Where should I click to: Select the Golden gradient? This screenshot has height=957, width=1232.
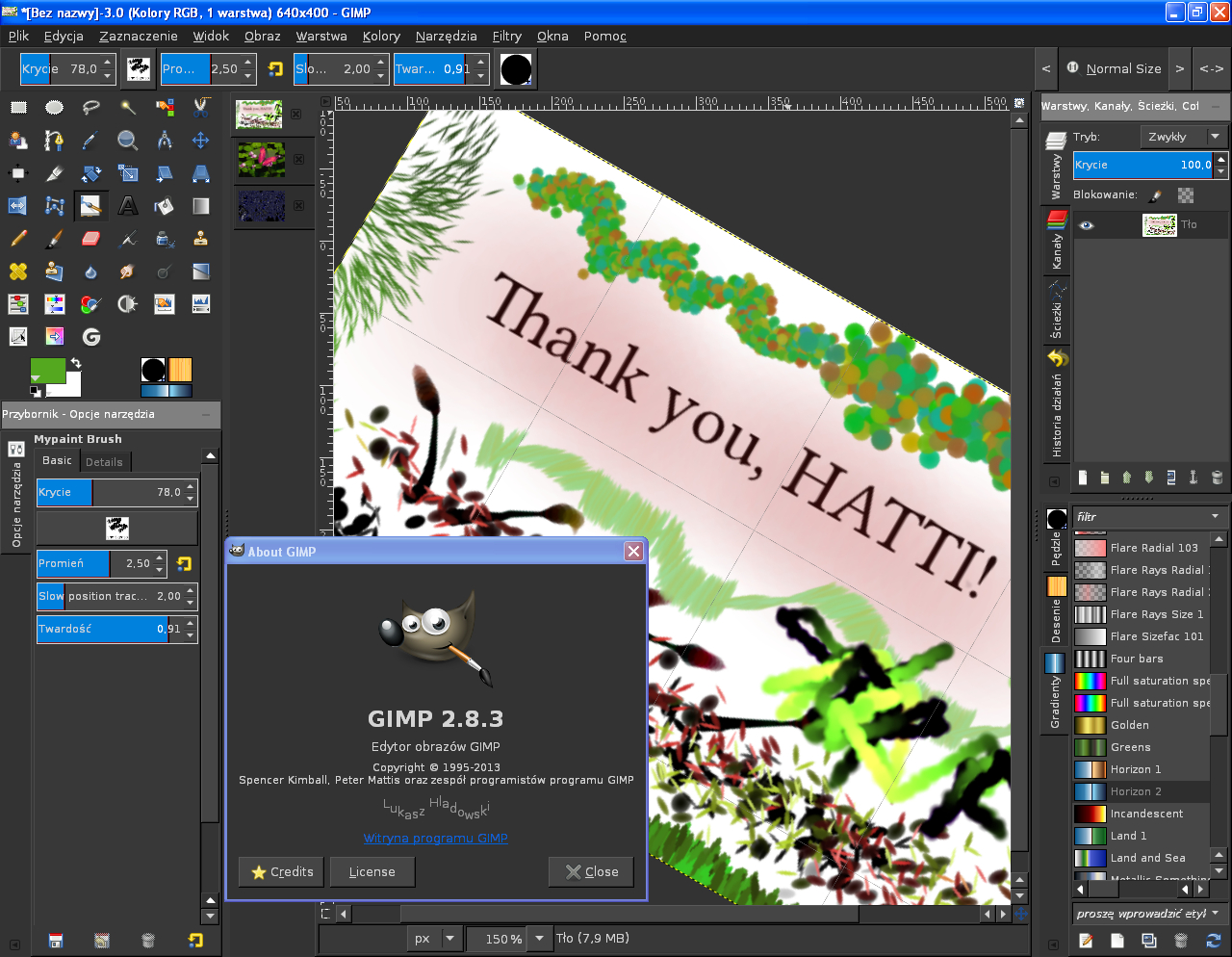1142,725
